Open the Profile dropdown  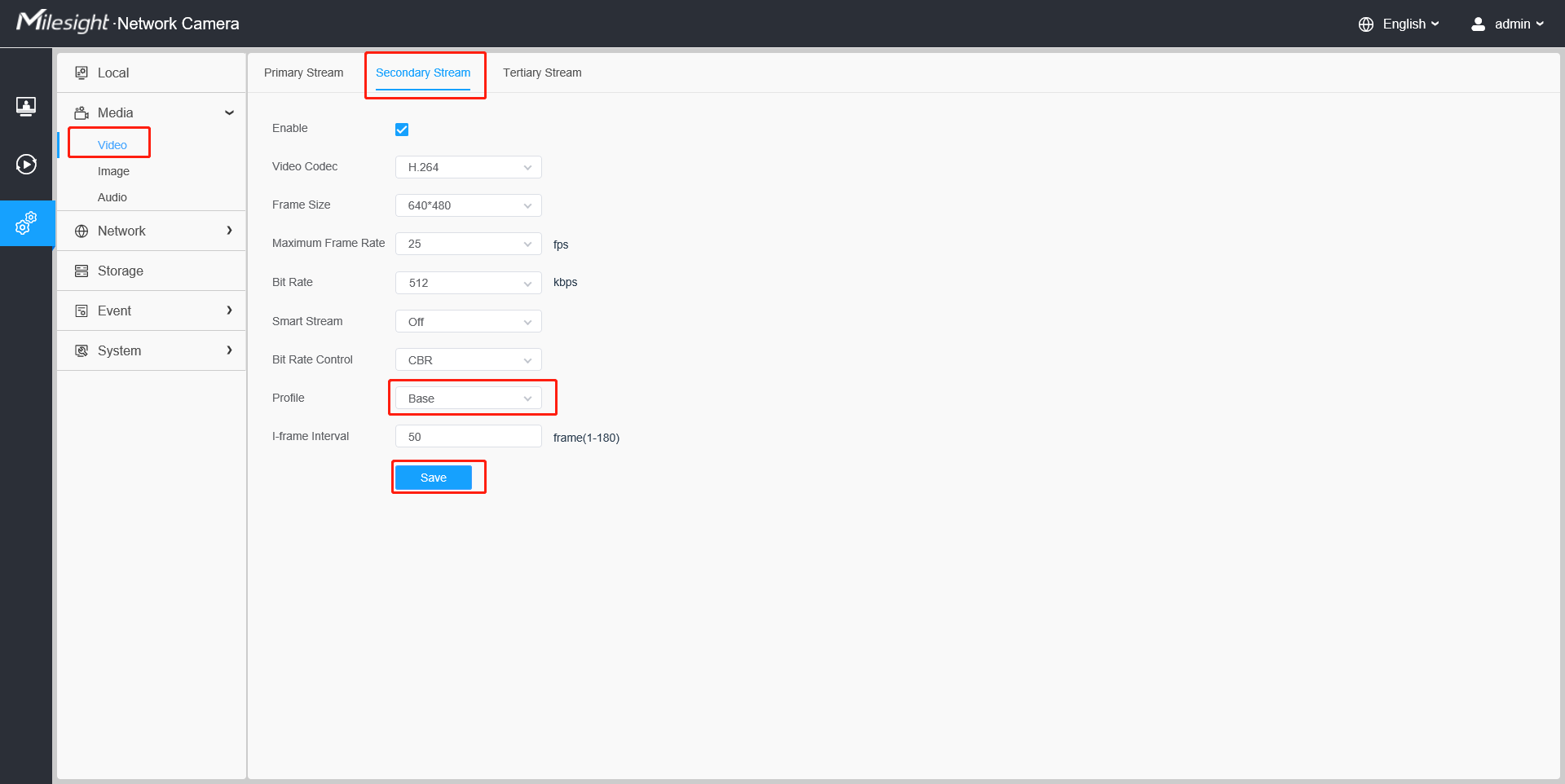coord(469,399)
